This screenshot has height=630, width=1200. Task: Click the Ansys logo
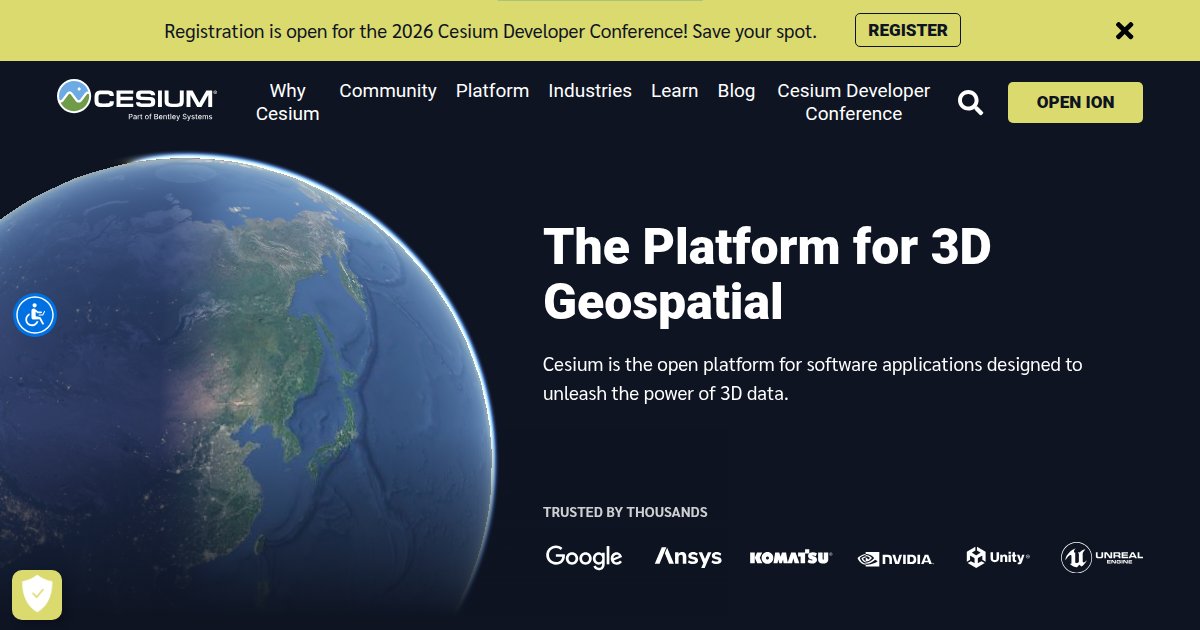click(688, 557)
